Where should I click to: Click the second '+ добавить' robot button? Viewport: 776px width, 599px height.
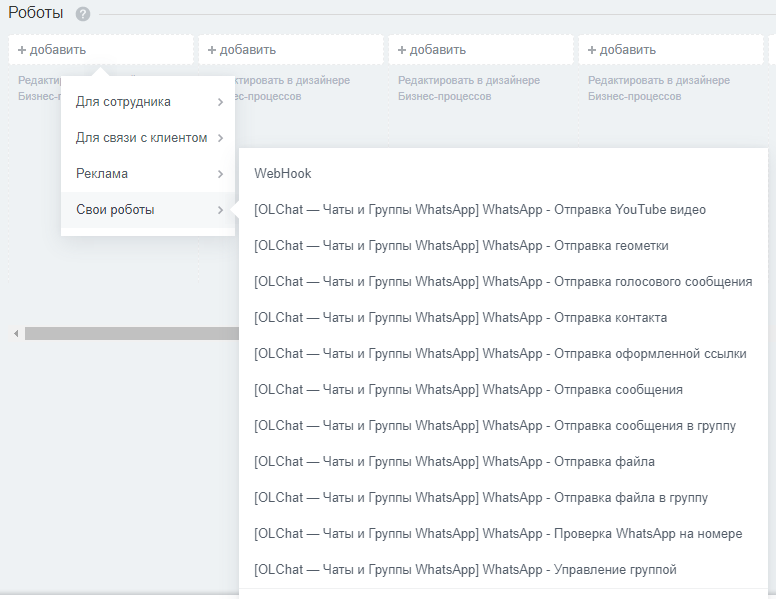(x=291, y=50)
